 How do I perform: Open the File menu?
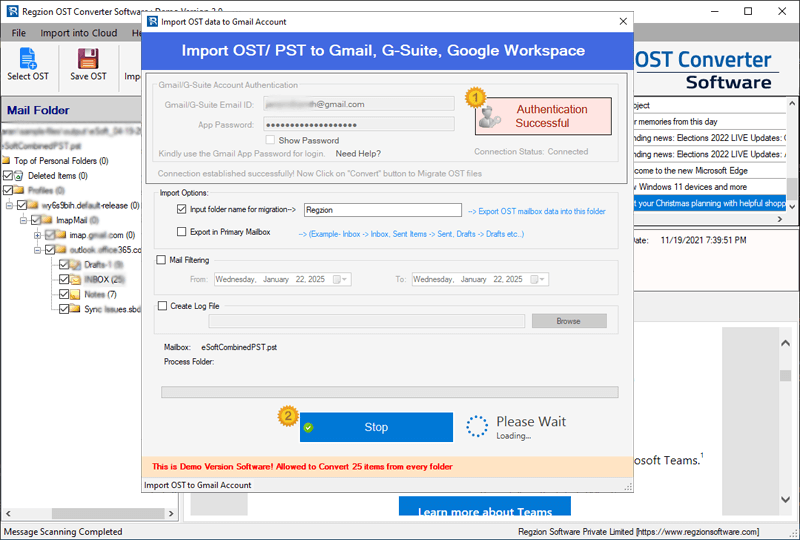tap(19, 33)
